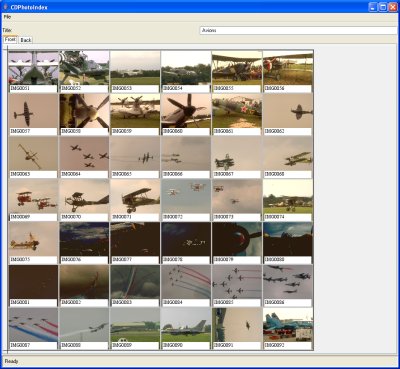Click the IMG0089 caption field
Screen dimensions: 400x369
point(135,345)
